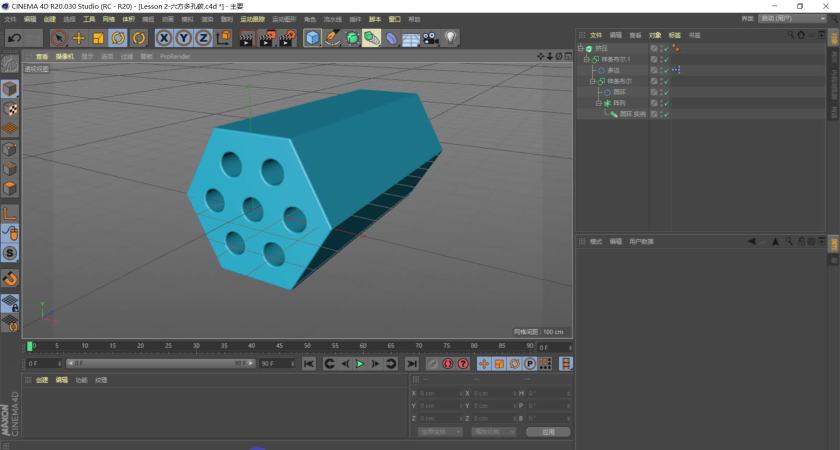Add a Floor environment object icon

pyautogui.click(x=411, y=39)
